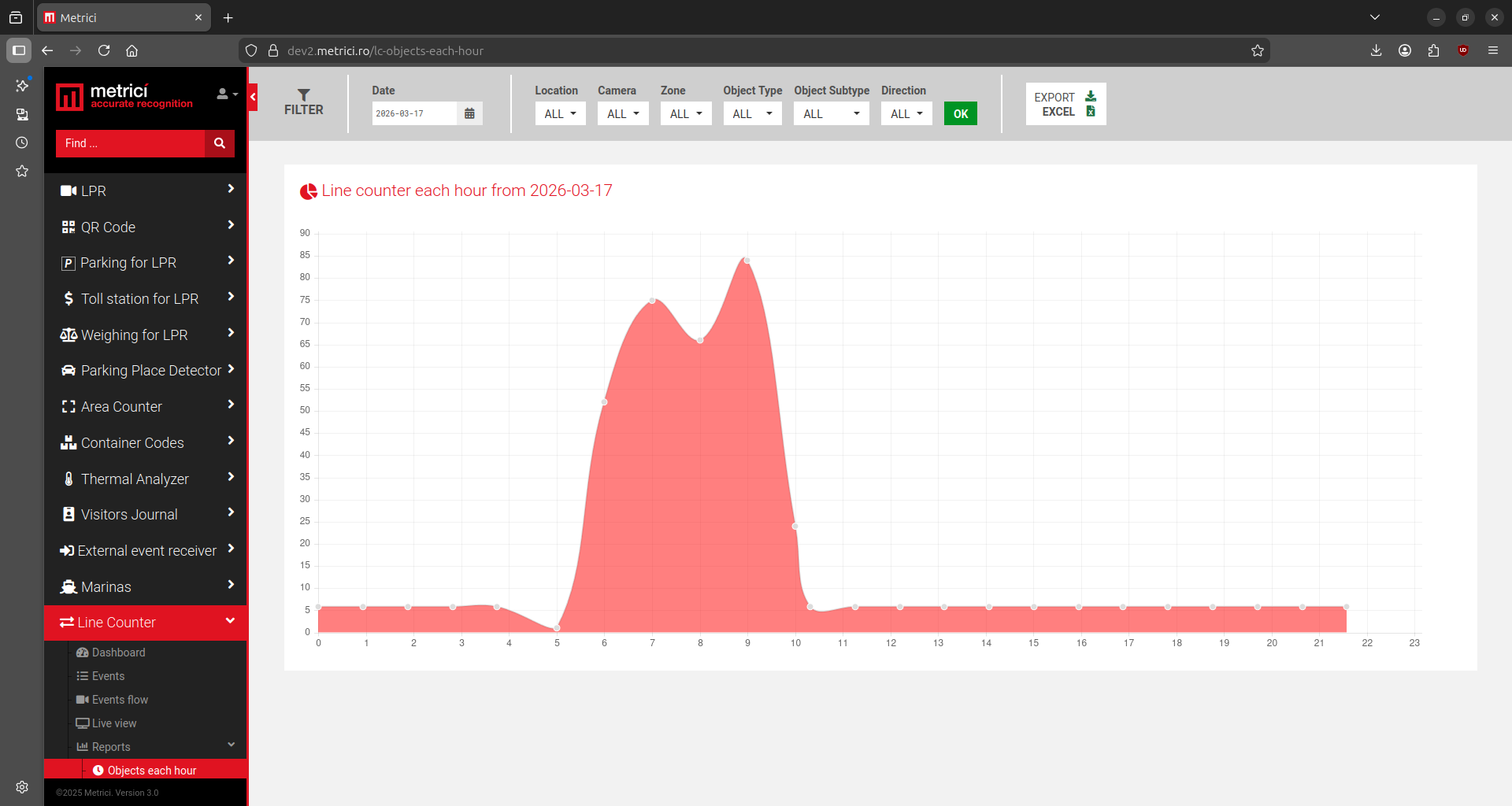This screenshot has width=1512, height=806.
Task: Expand Parking for LPR menu
Action: click(x=146, y=263)
